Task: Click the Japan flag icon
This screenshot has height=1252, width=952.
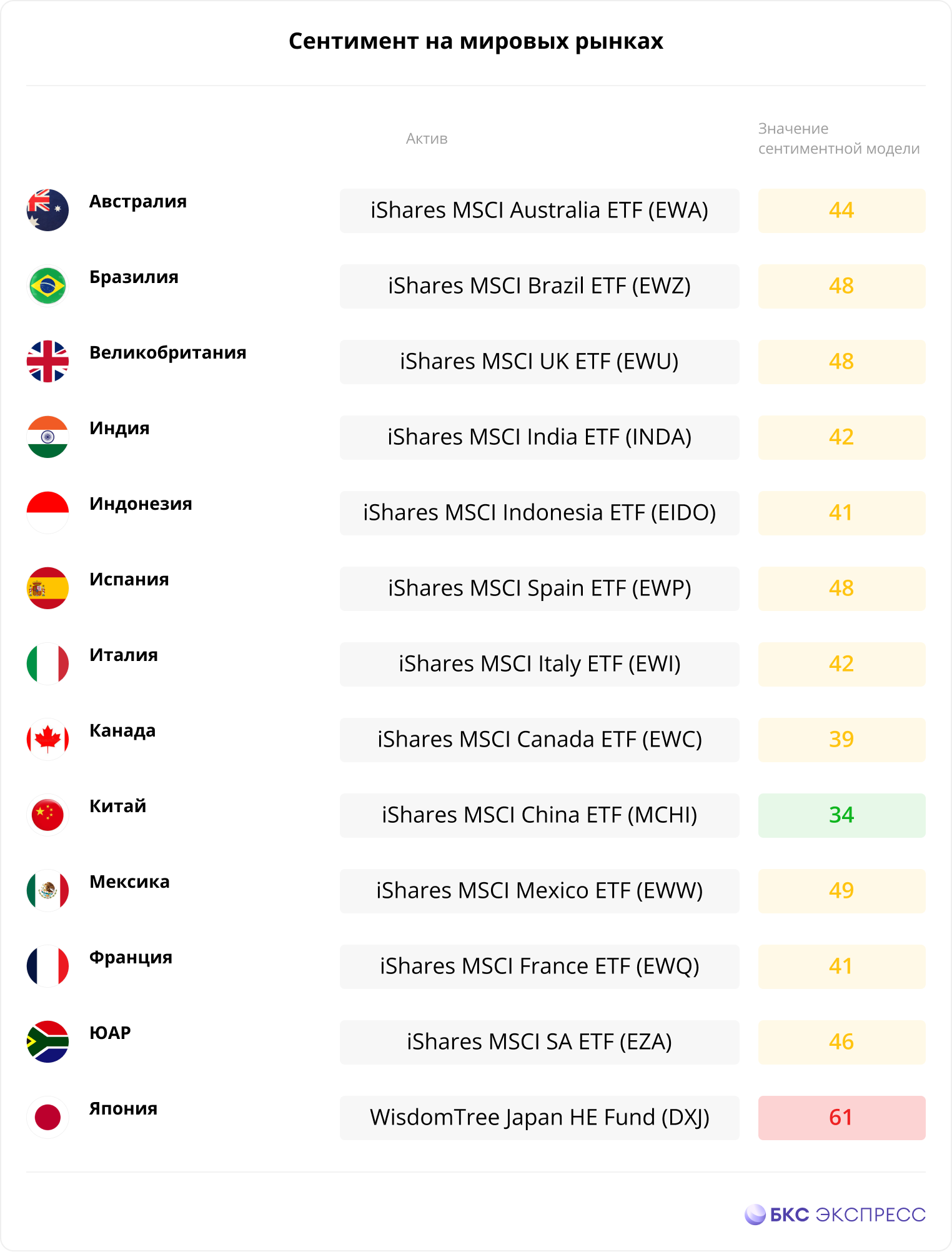Action: (47, 1117)
